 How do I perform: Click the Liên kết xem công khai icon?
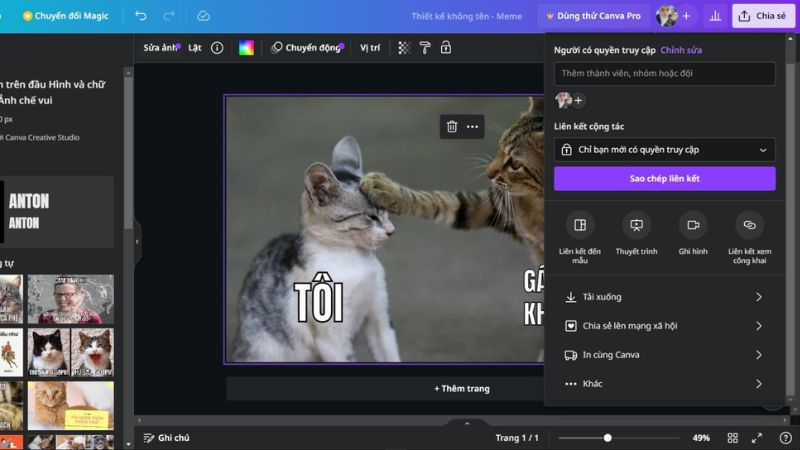[x=749, y=225]
